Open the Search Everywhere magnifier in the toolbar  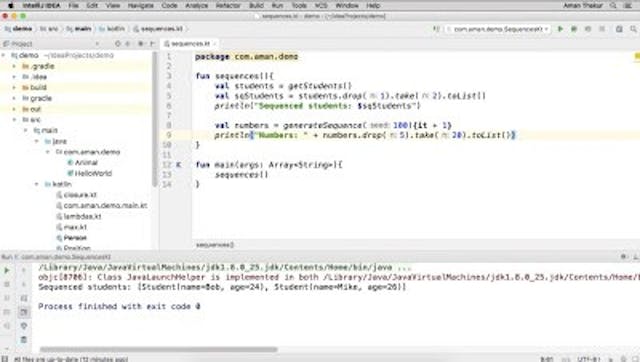point(633,29)
